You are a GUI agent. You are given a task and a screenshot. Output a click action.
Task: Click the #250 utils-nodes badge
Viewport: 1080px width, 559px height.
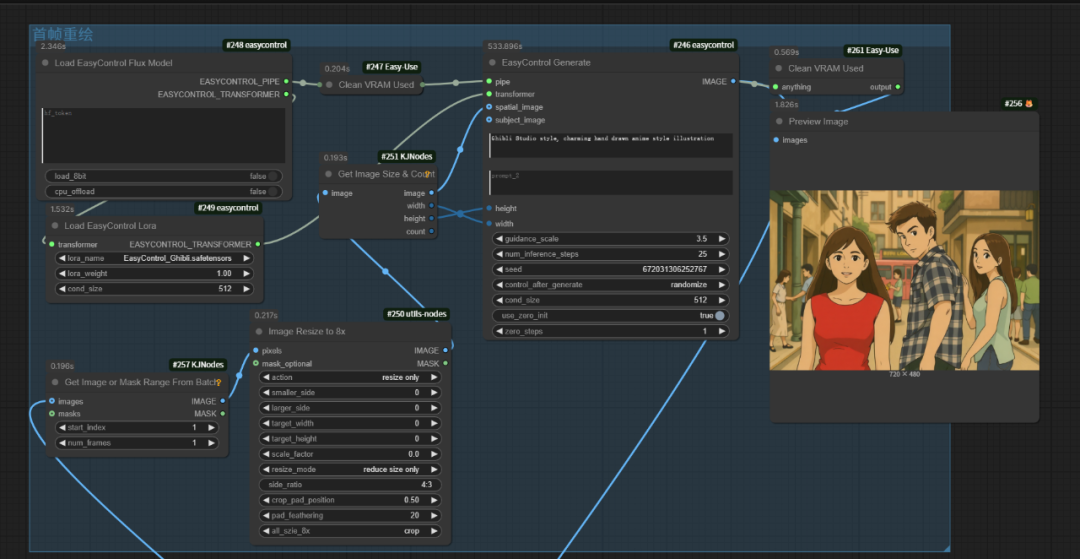[x=417, y=314]
